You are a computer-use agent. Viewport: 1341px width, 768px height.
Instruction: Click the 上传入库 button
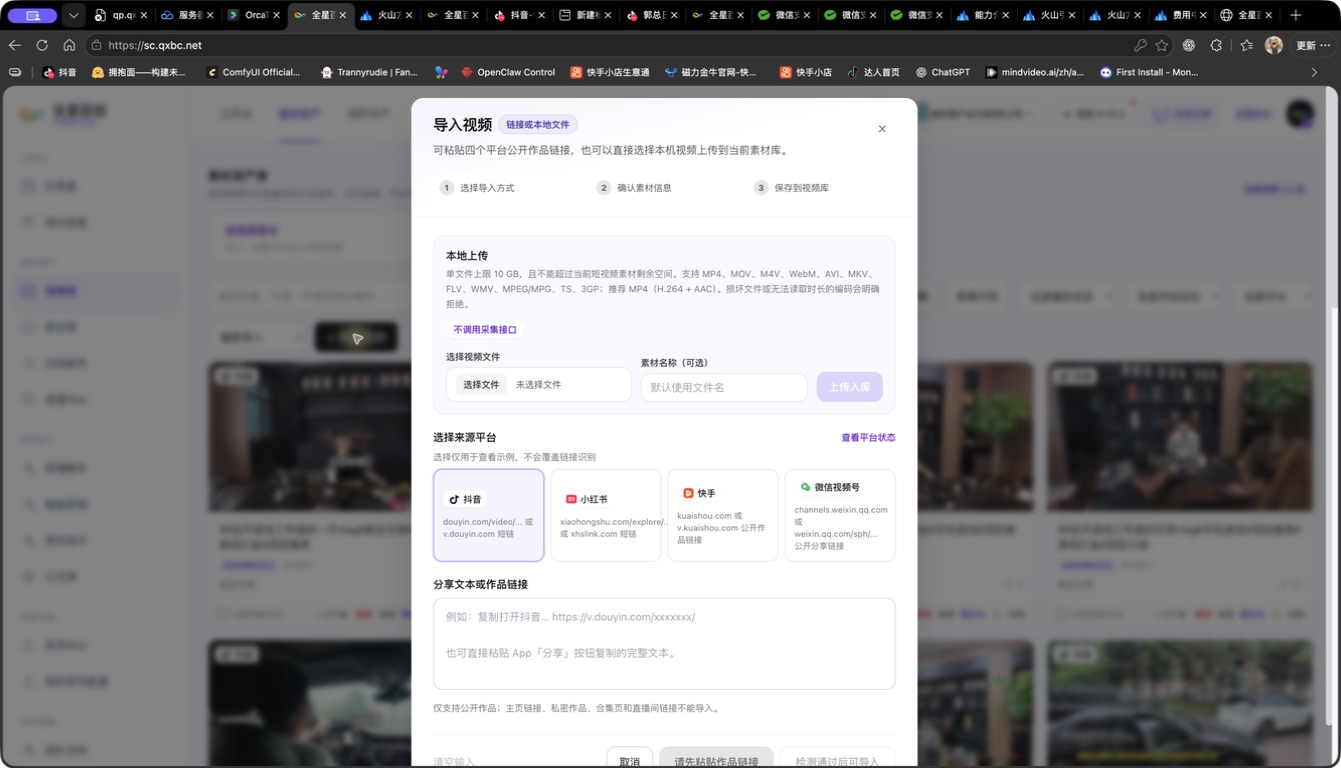[x=849, y=387]
